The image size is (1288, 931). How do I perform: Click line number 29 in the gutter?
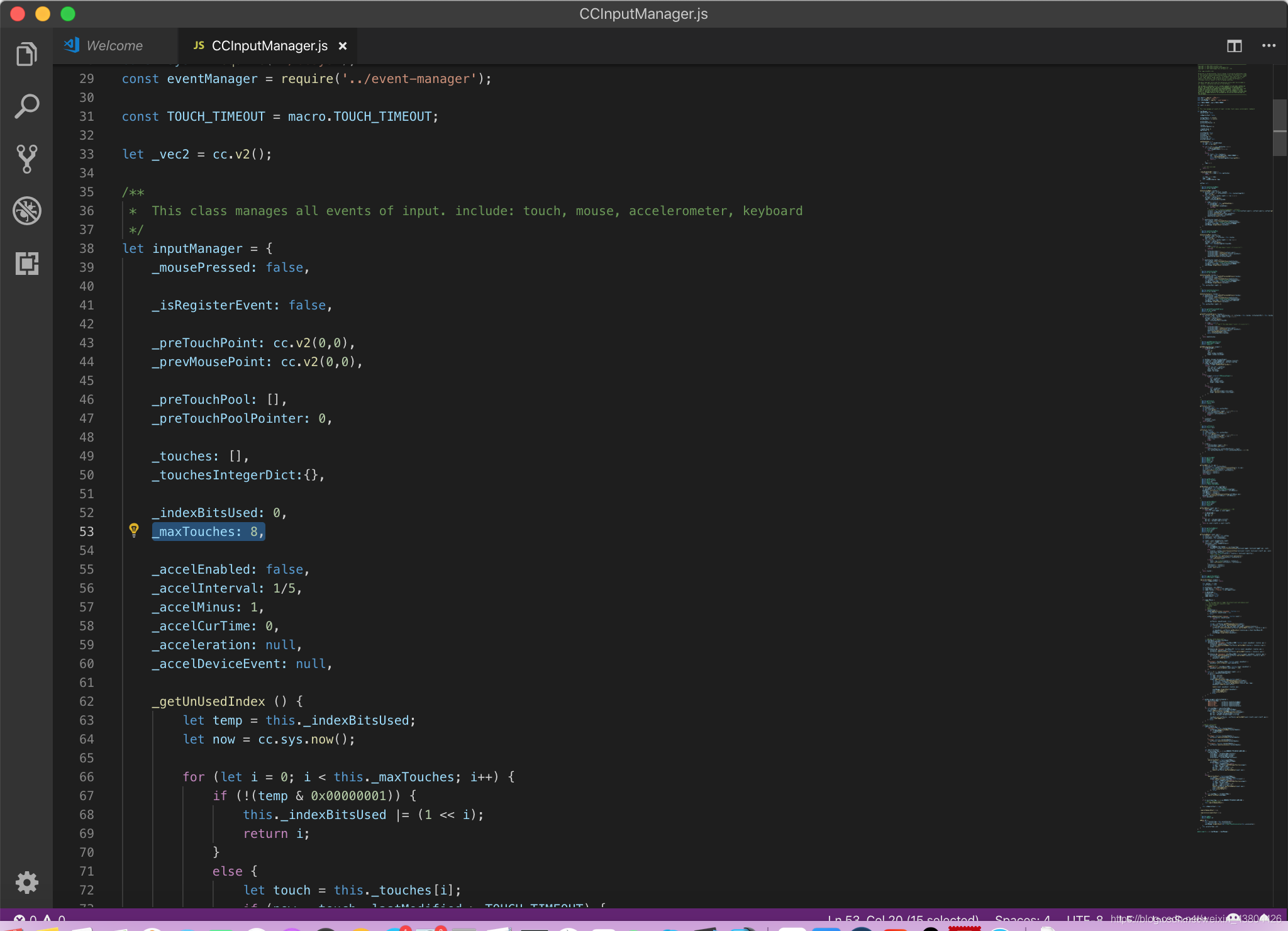tap(86, 79)
